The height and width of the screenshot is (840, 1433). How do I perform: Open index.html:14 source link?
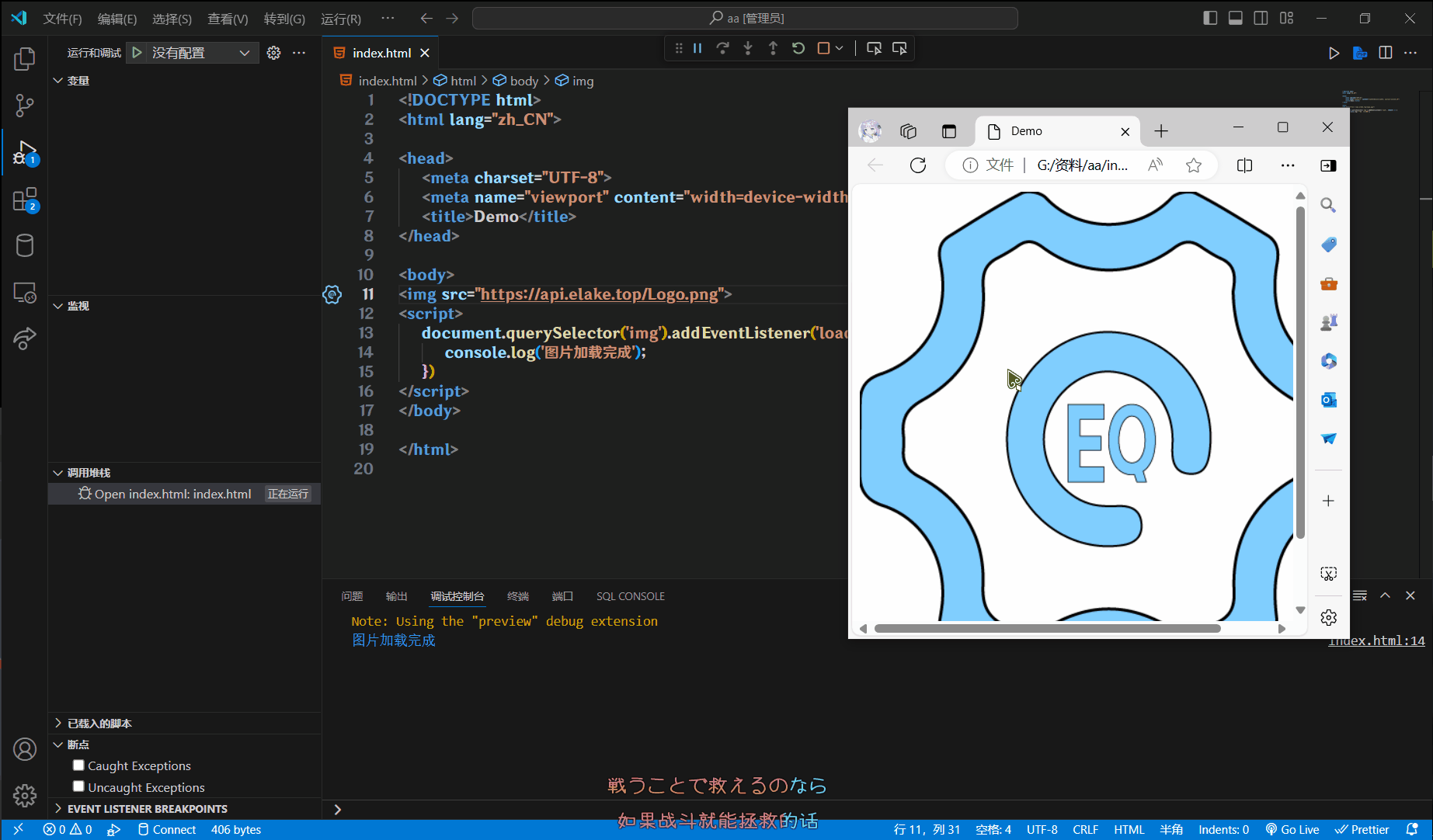(x=1376, y=641)
